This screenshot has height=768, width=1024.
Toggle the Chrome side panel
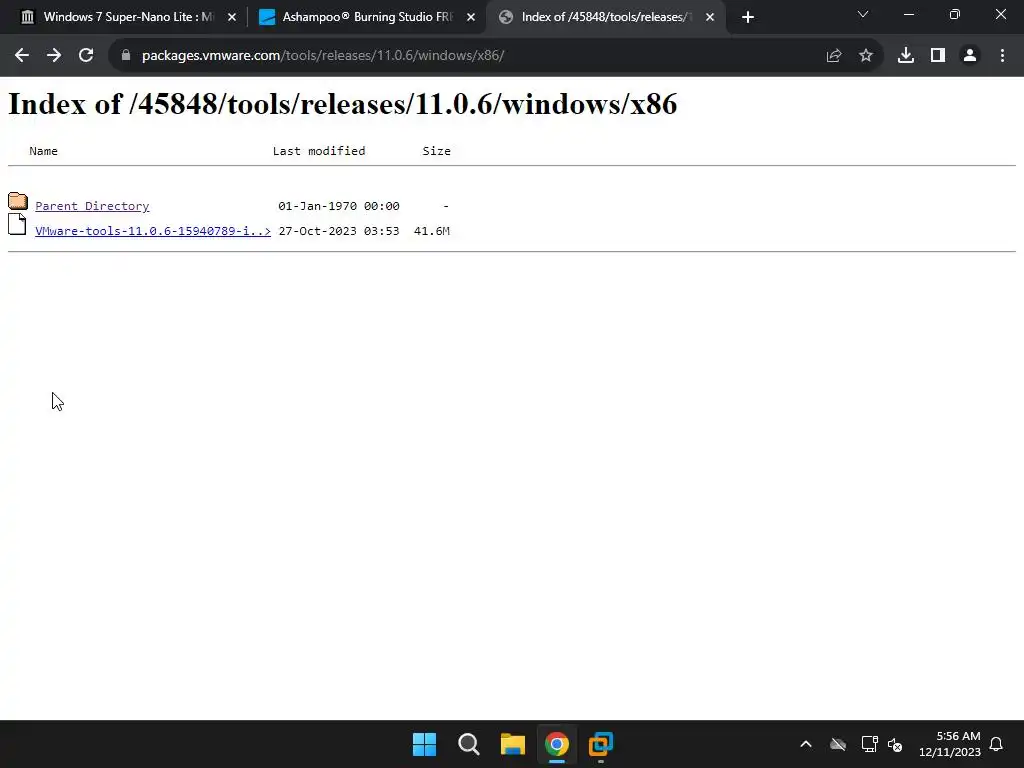(938, 56)
